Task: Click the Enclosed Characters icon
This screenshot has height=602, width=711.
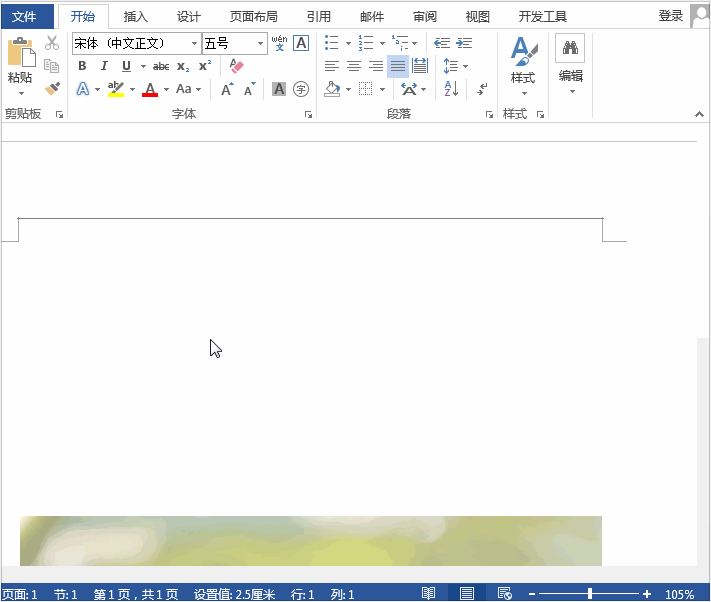Action: [x=301, y=89]
